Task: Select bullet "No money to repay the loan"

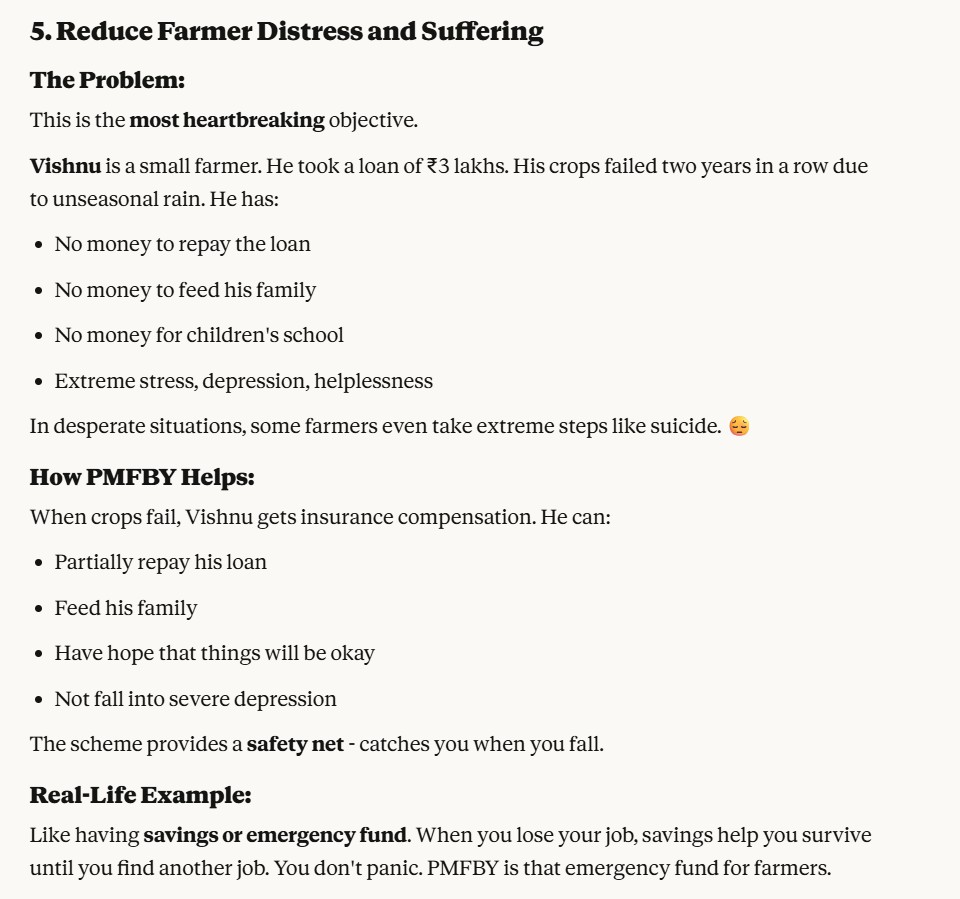Action: coord(182,244)
